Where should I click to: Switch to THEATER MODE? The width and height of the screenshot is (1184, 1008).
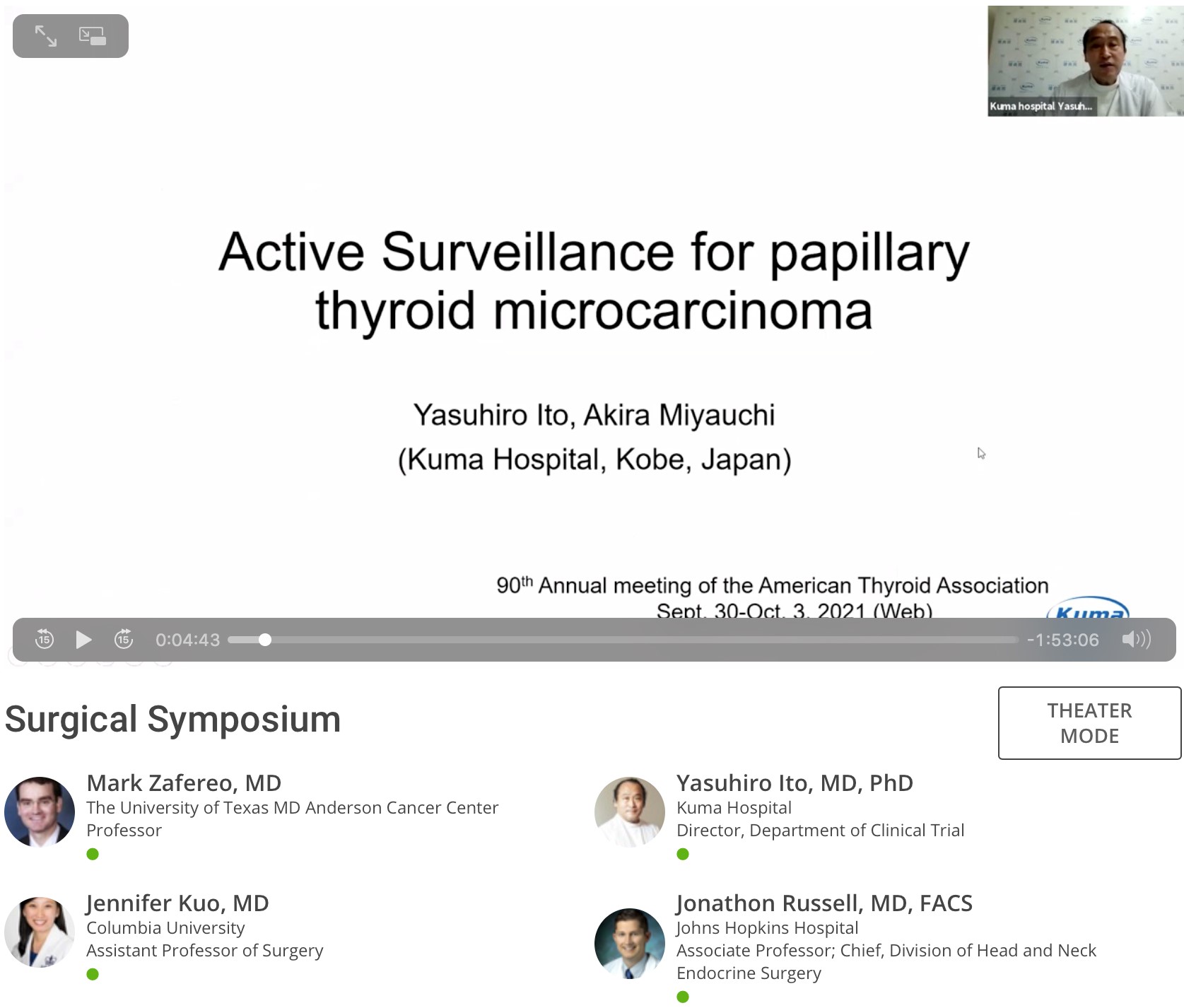click(1089, 722)
